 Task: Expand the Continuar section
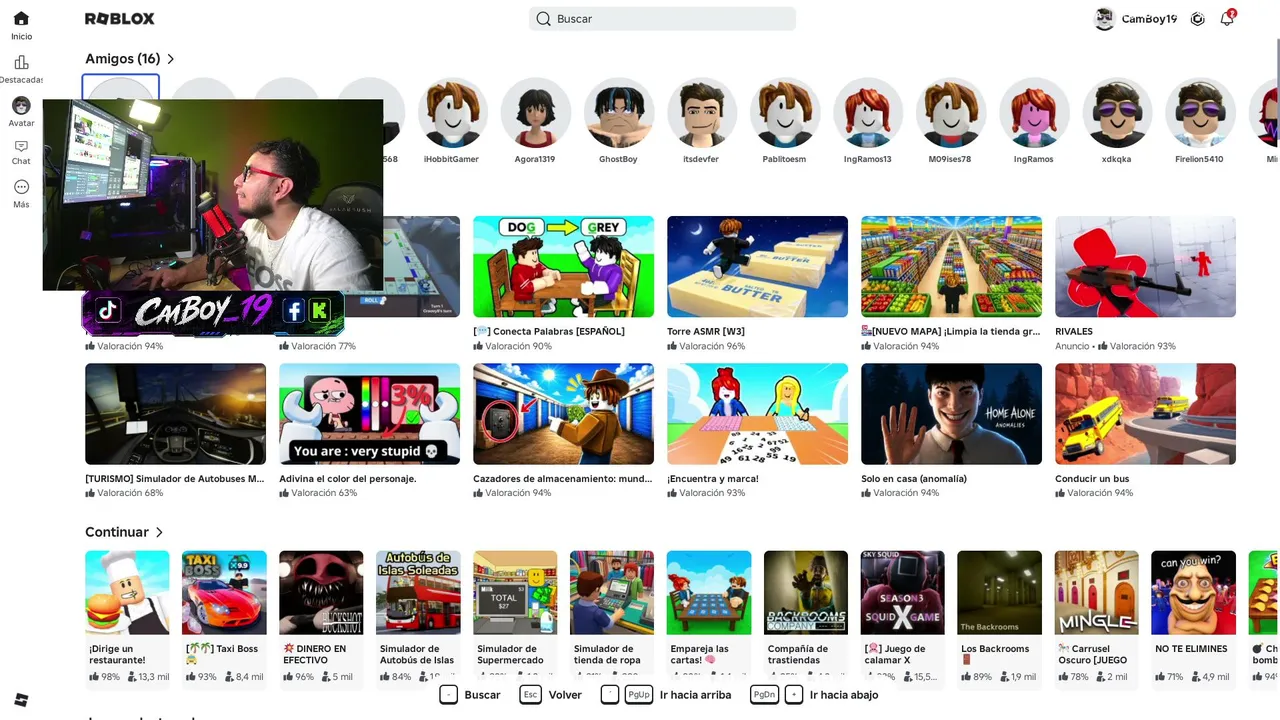tap(124, 532)
